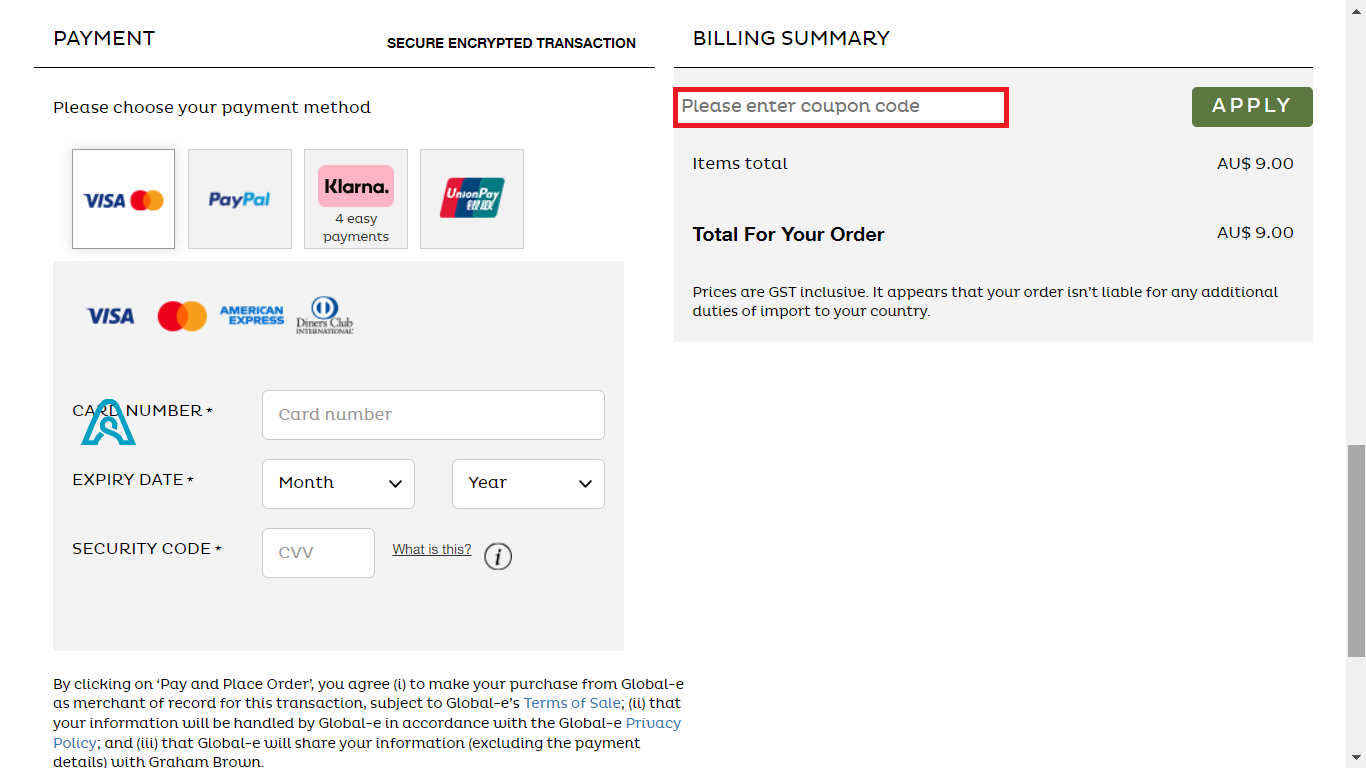Open the 'What is this?' link
This screenshot has height=768, width=1366.
[432, 549]
